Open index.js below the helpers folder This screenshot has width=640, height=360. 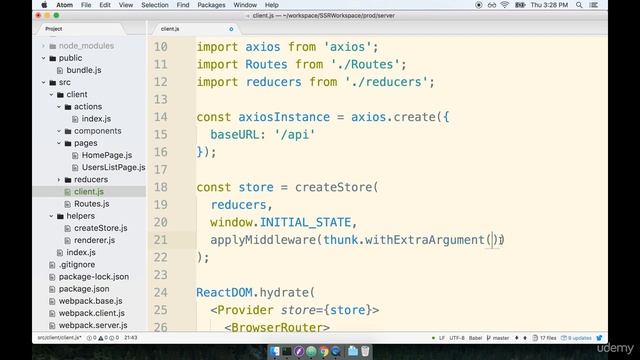click(x=81, y=252)
